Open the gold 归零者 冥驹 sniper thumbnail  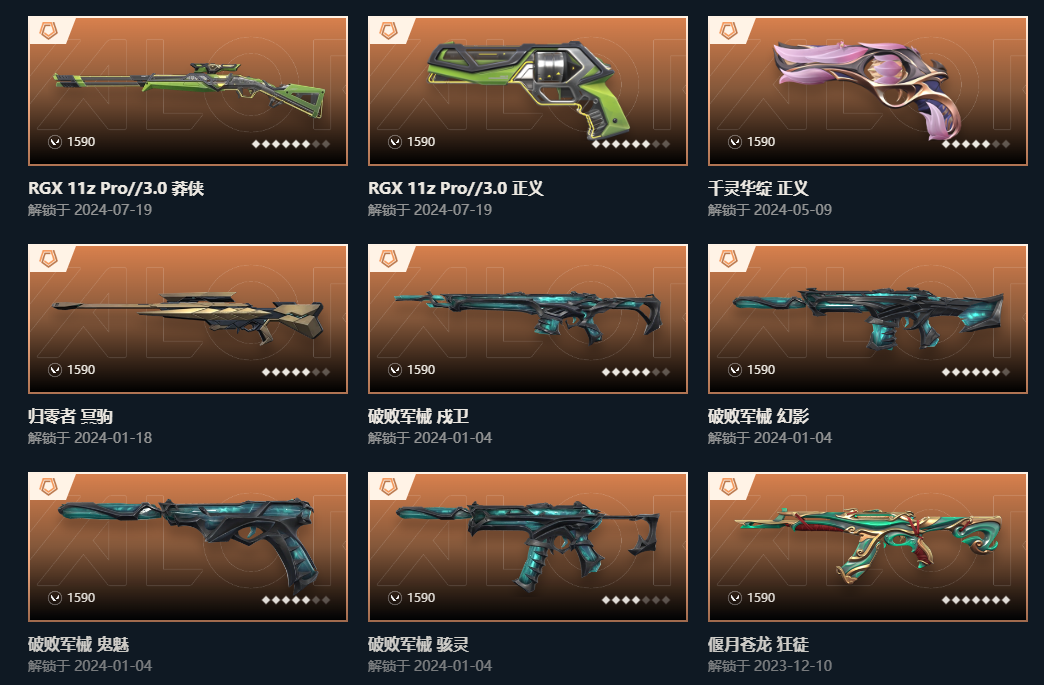(x=188, y=319)
